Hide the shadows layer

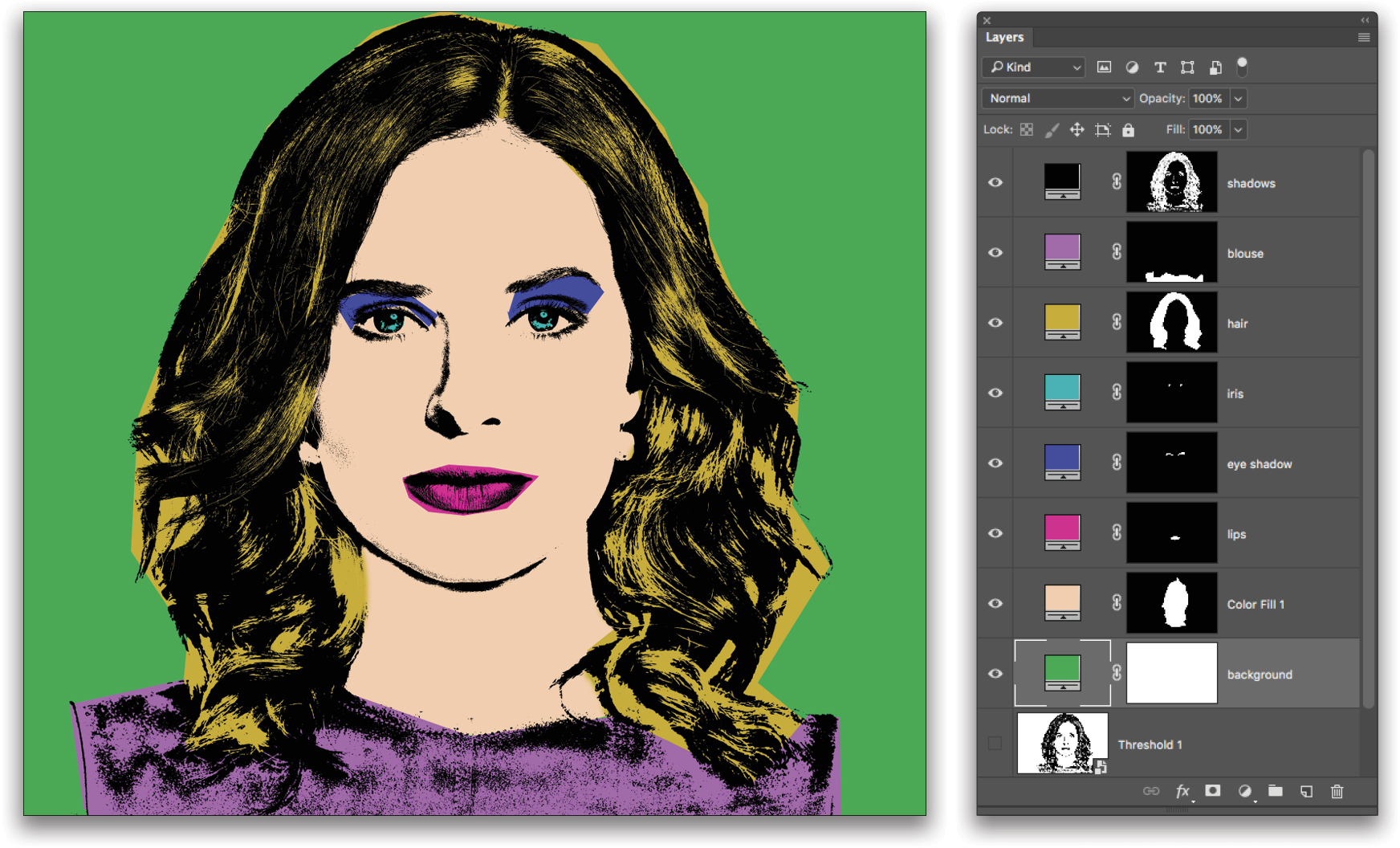995,182
